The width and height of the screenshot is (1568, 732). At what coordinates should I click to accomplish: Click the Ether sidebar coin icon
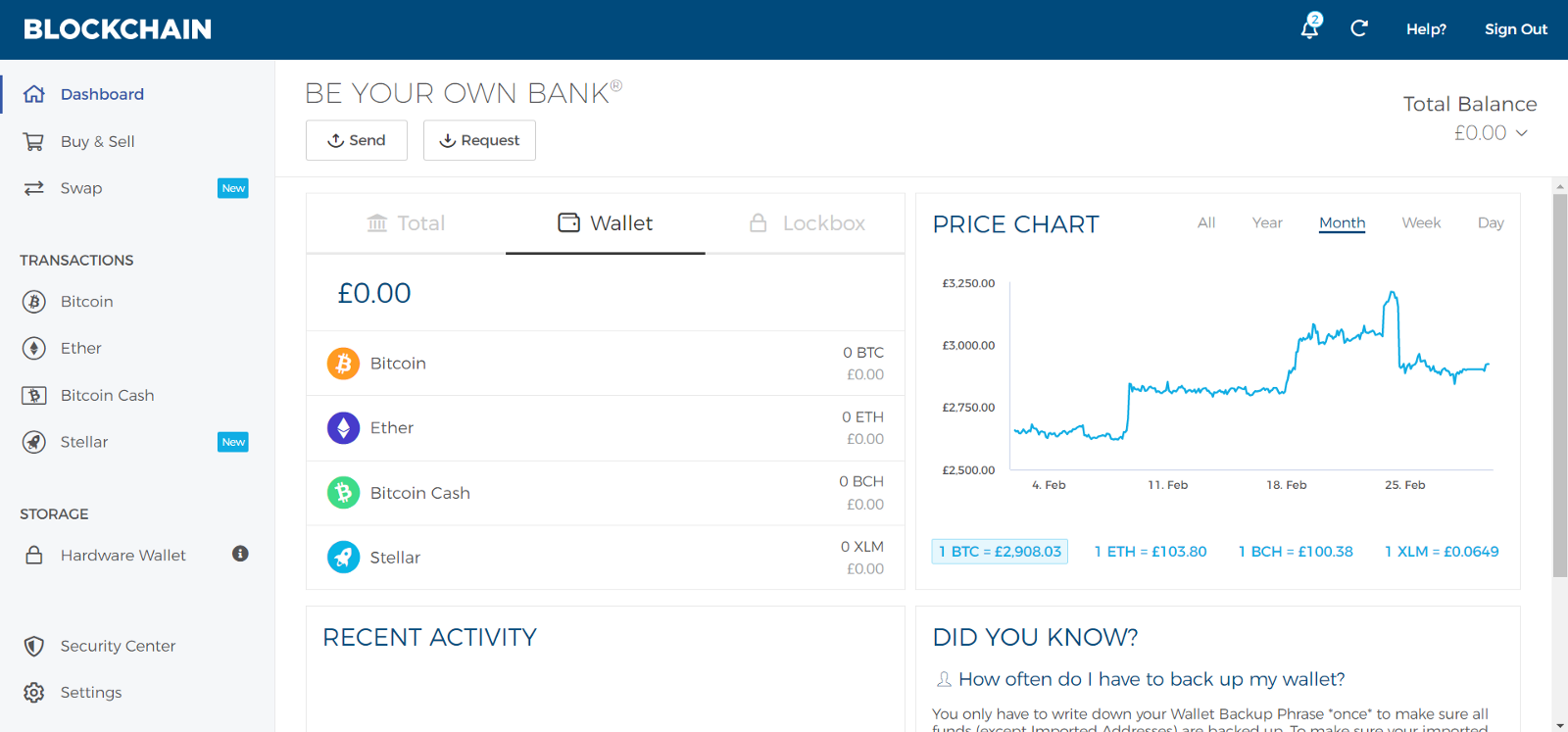pyautogui.click(x=34, y=348)
